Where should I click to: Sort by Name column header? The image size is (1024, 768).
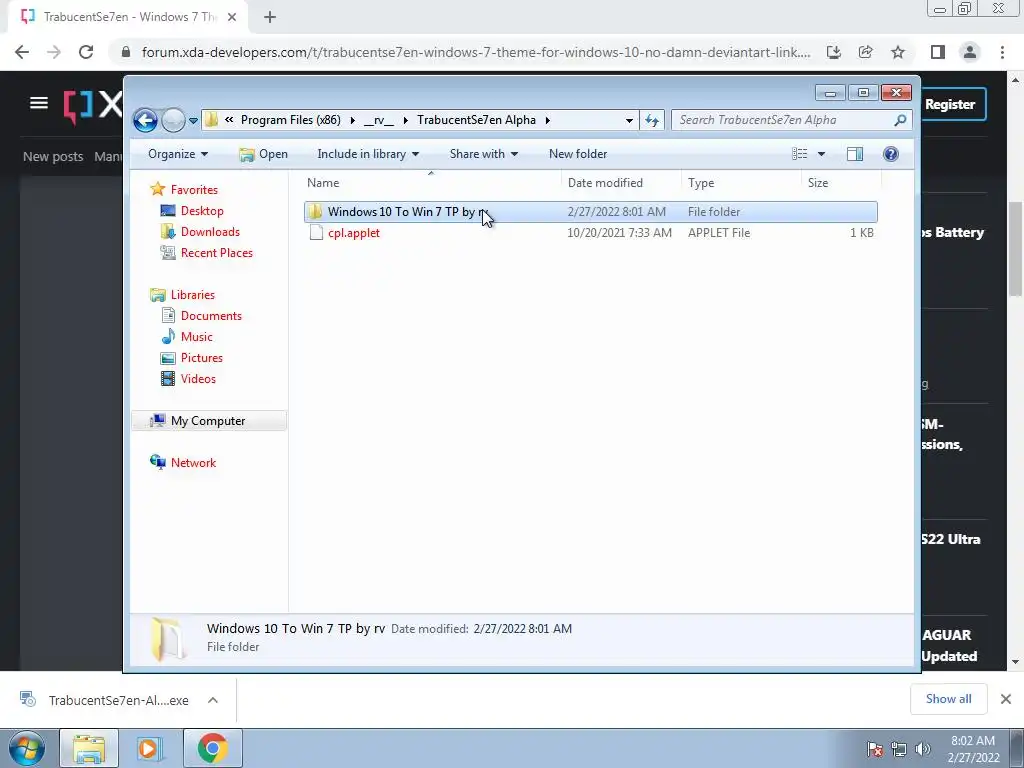pos(431,183)
